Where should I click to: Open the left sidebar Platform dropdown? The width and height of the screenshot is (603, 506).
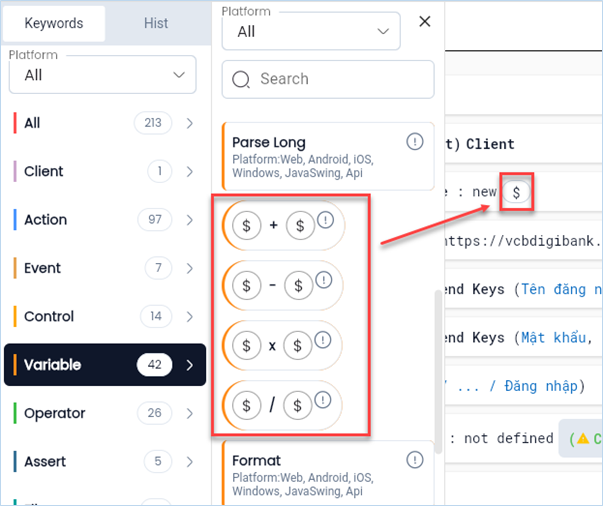coord(100,75)
